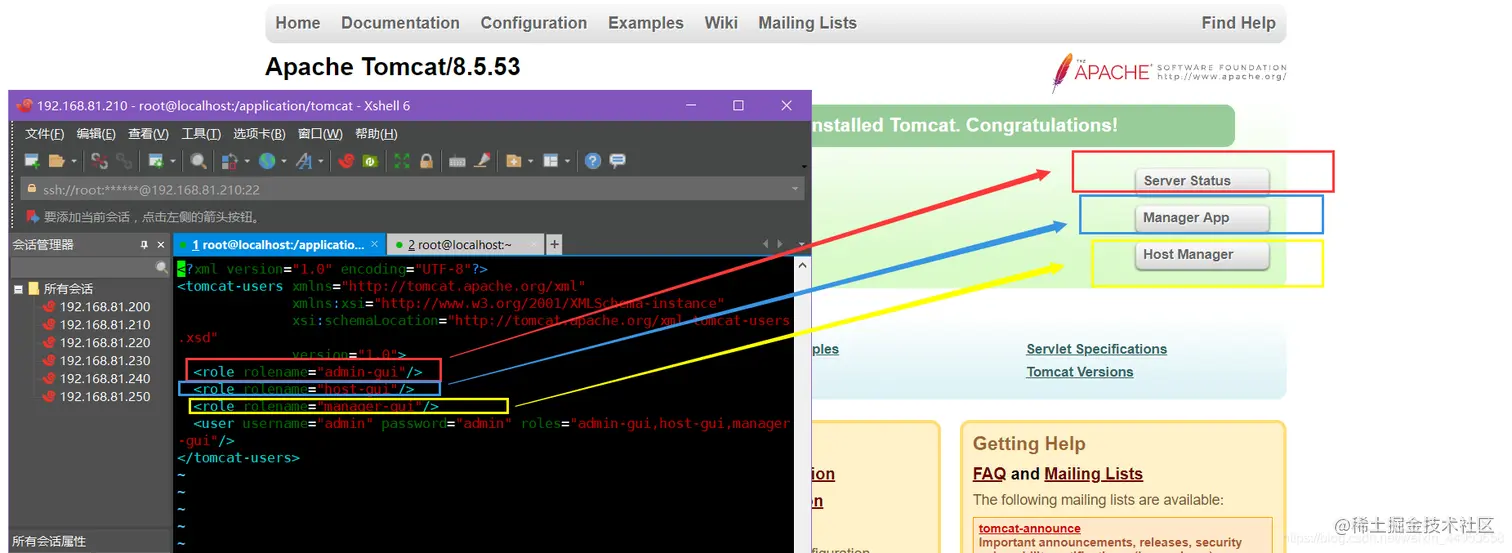Image resolution: width=1512 pixels, height=553 pixels.
Task: Click the Host Manager button on Tomcat page
Action: (1202, 255)
